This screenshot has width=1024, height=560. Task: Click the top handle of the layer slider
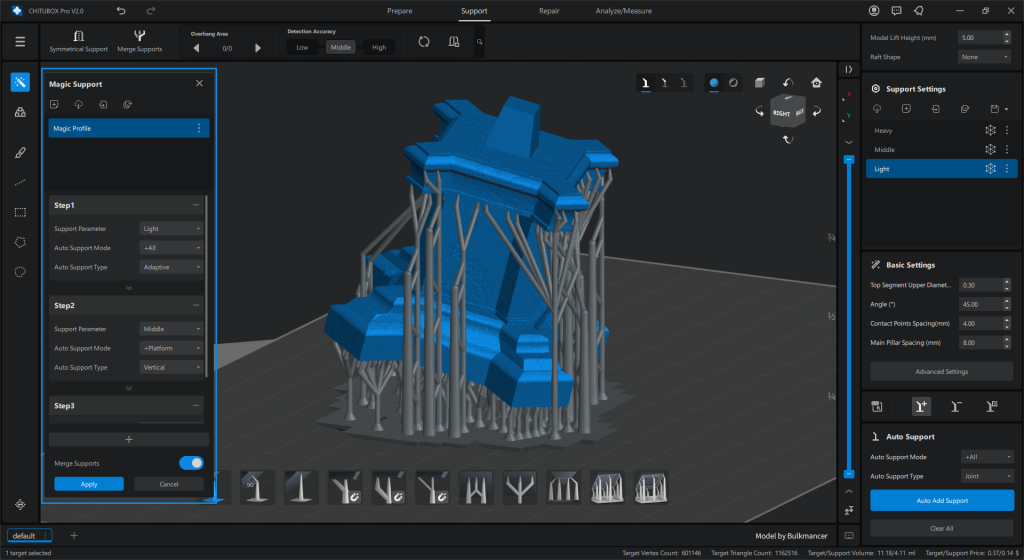coord(848,159)
